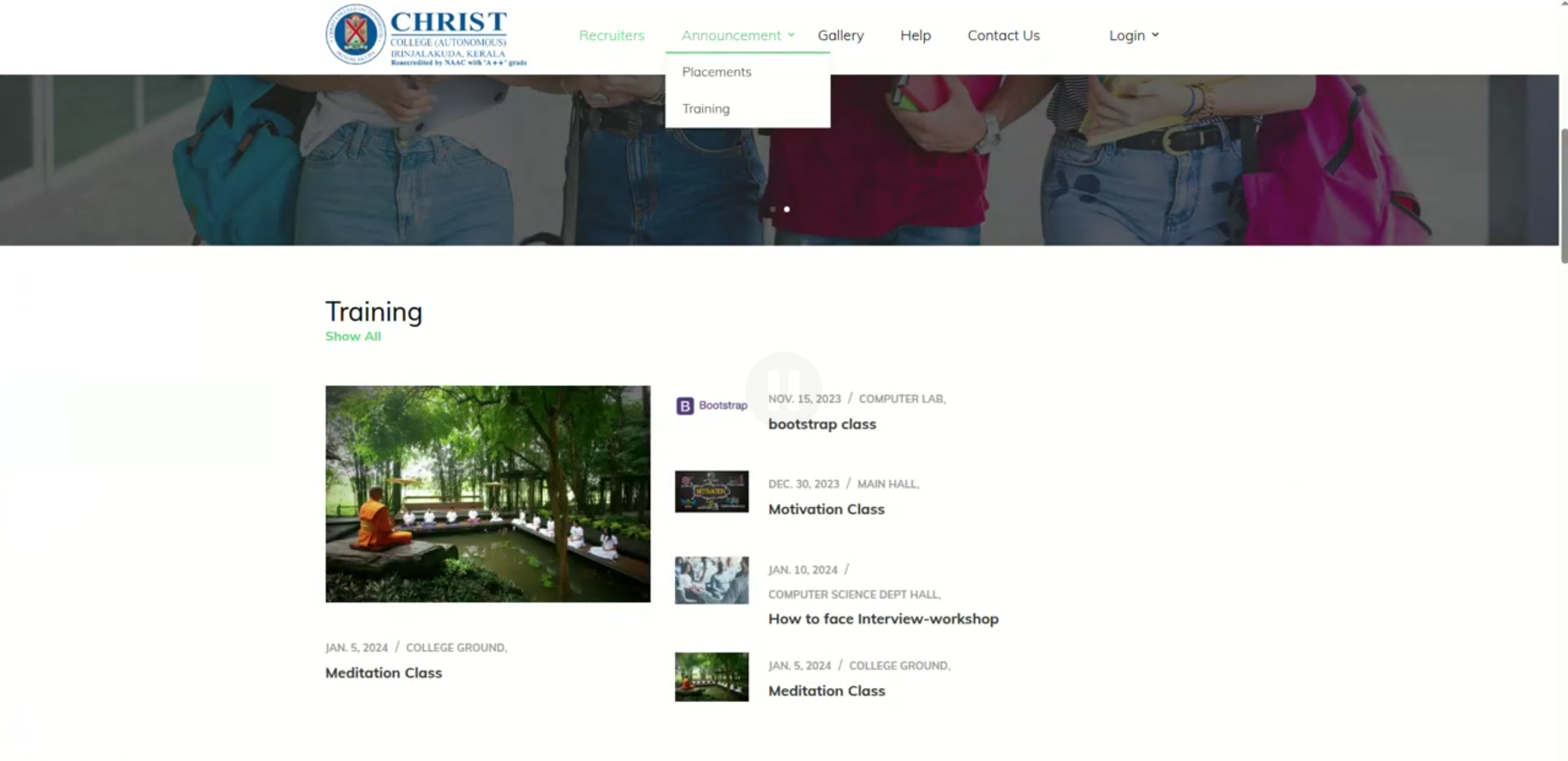The image size is (1568, 761).
Task: Open Meditation Class title beside small thumbnail
Action: pyautogui.click(x=826, y=690)
